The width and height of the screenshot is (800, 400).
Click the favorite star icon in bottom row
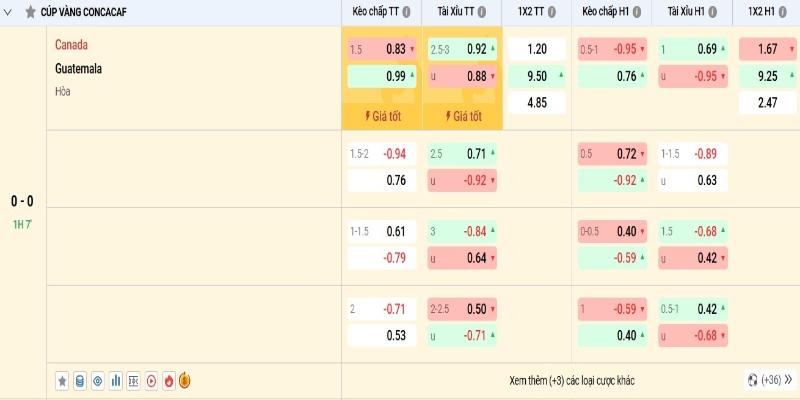(x=62, y=380)
